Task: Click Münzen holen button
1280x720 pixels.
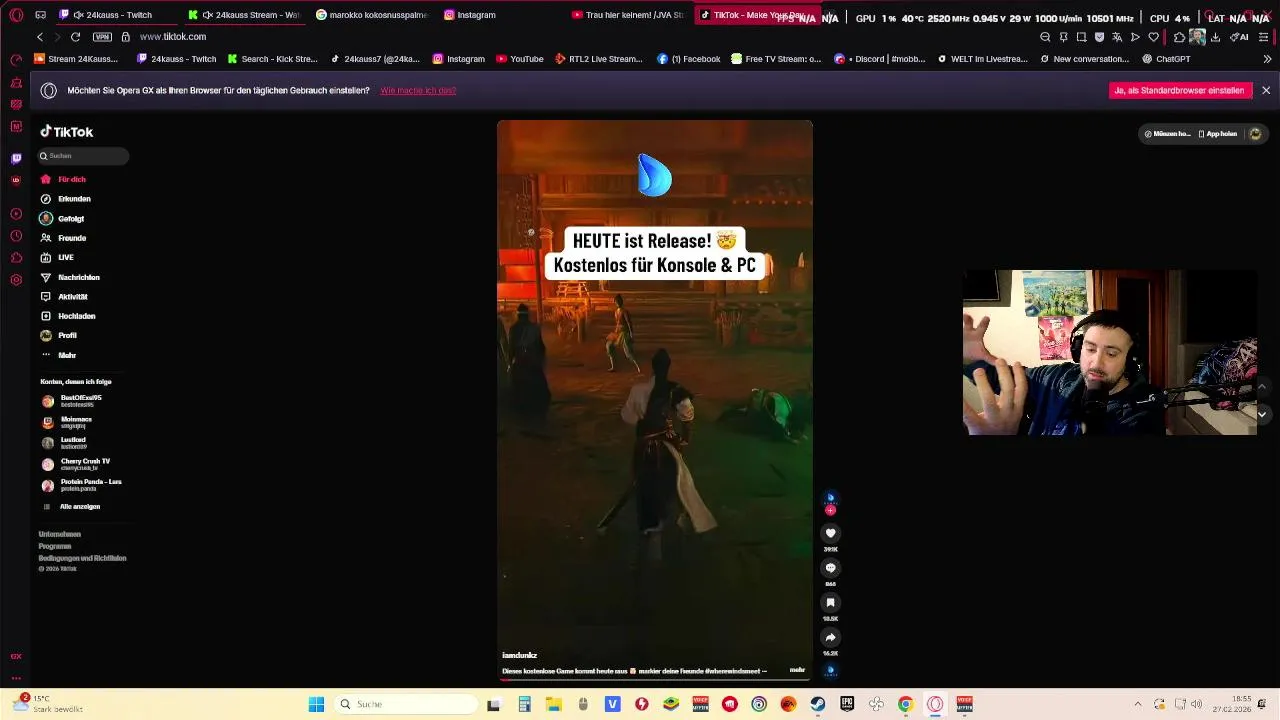Action: [1168, 133]
